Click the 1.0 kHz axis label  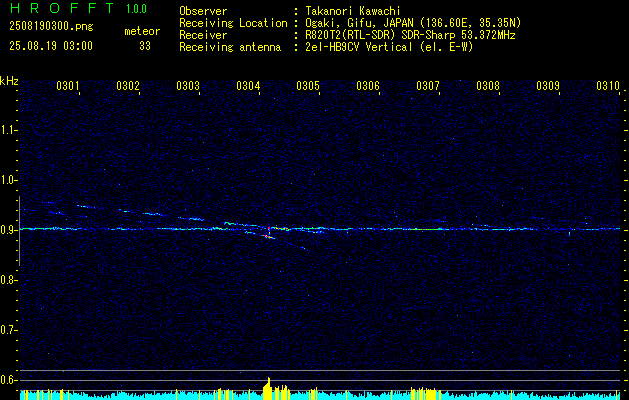pyautogui.click(x=8, y=180)
